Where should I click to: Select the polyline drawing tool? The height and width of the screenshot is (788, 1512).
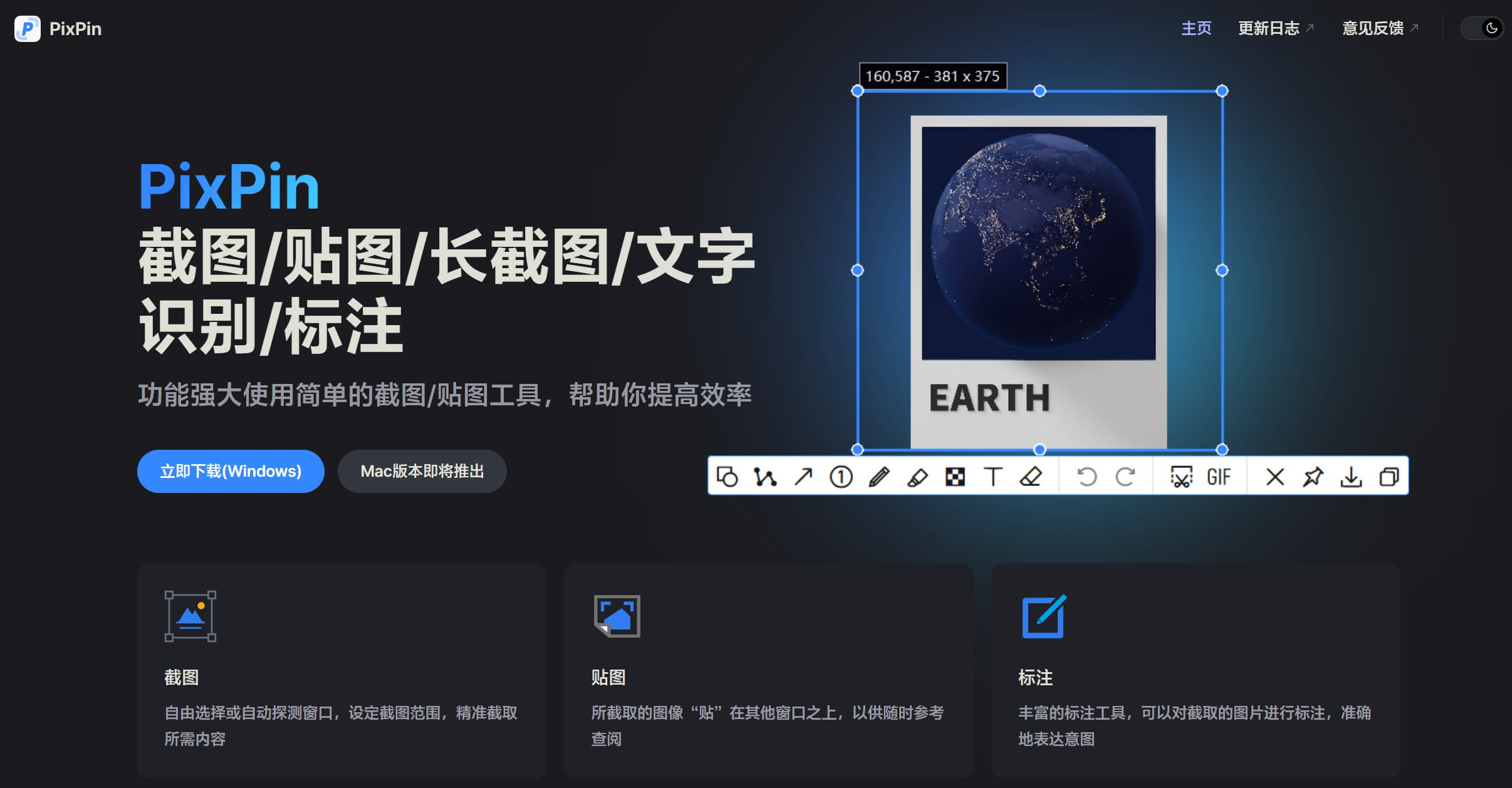pyautogui.click(x=765, y=477)
